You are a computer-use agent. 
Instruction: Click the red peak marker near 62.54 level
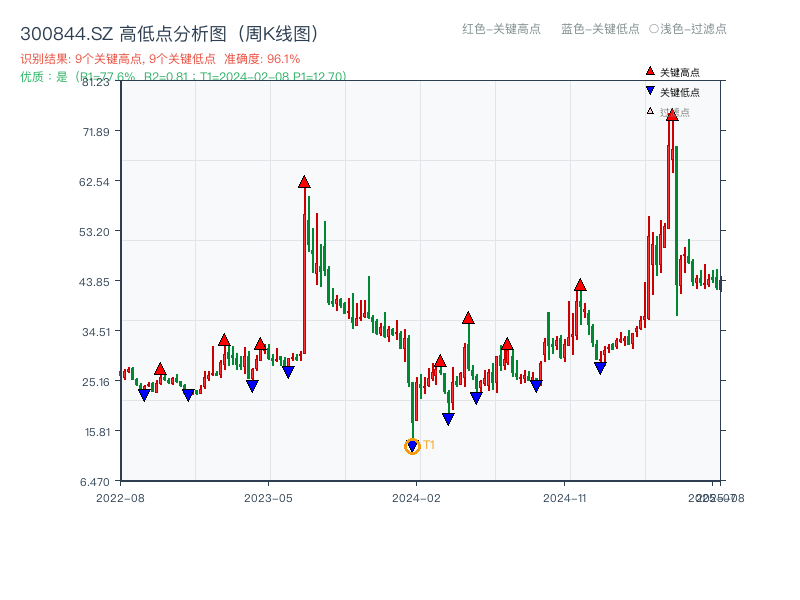point(305,182)
